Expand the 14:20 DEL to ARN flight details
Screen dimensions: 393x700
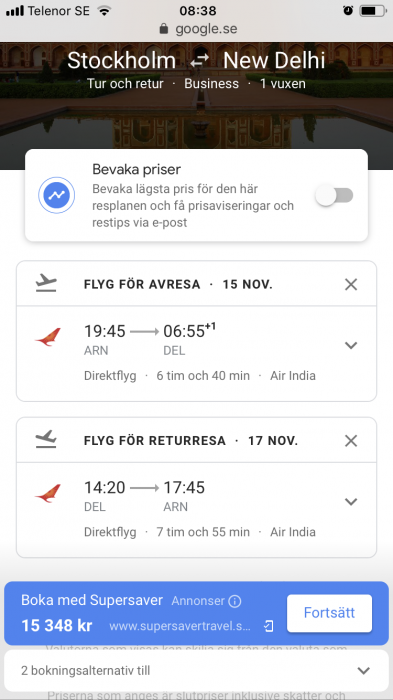(x=351, y=502)
